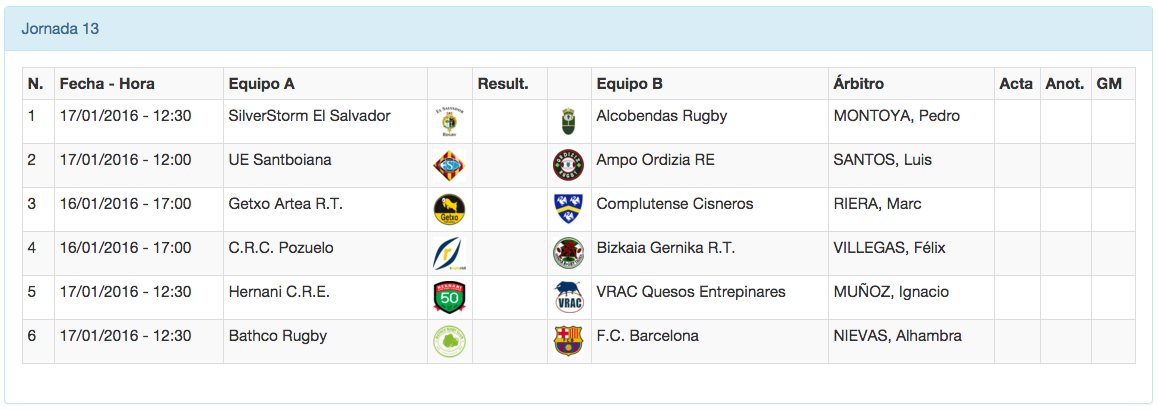1158x410 pixels.
Task: Open the SilverStorm El Salvador team name
Action: click(309, 116)
